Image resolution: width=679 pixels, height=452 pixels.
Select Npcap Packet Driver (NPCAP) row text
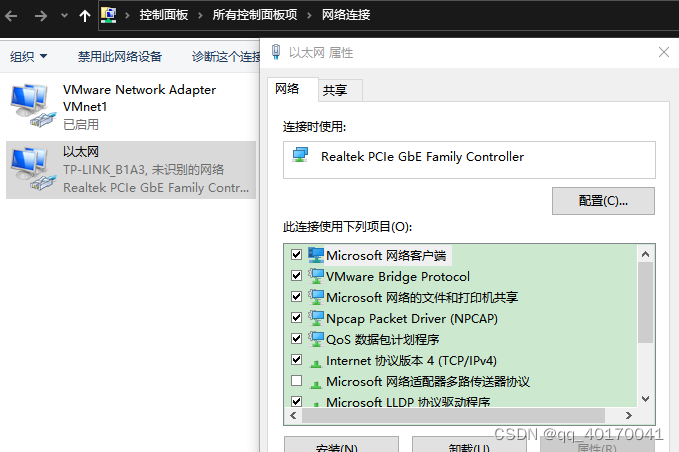click(412, 319)
